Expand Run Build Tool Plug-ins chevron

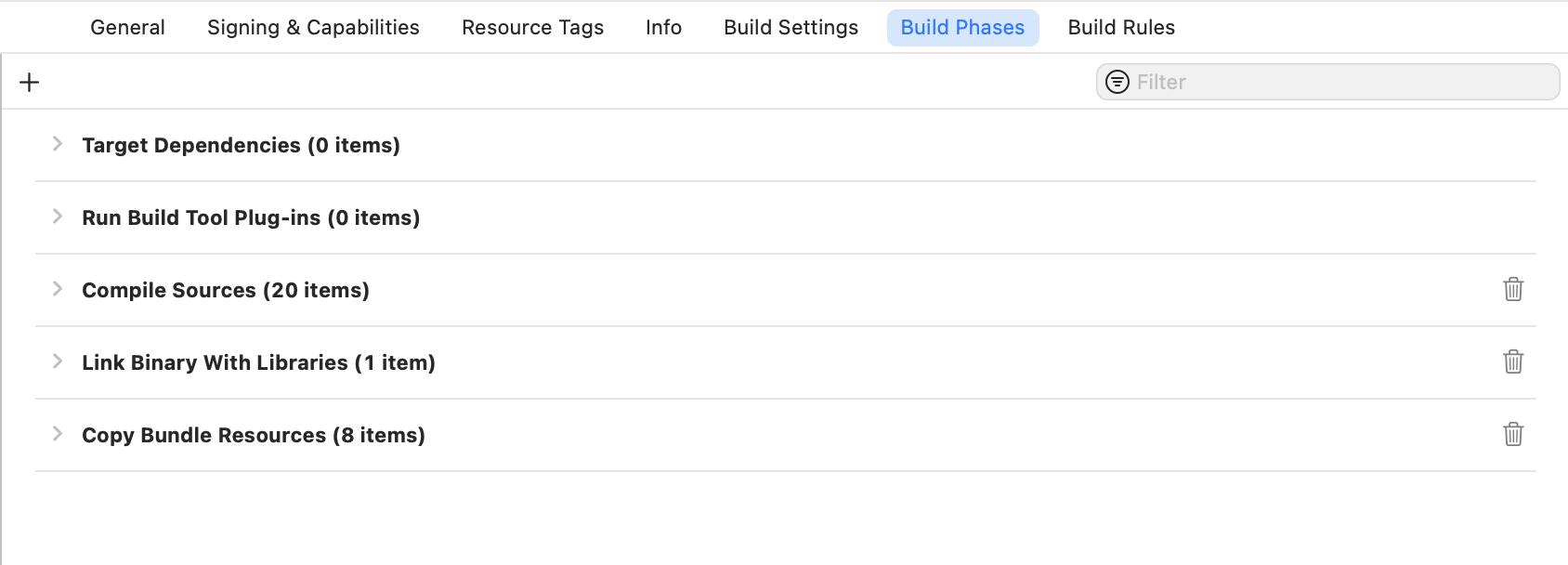58,217
